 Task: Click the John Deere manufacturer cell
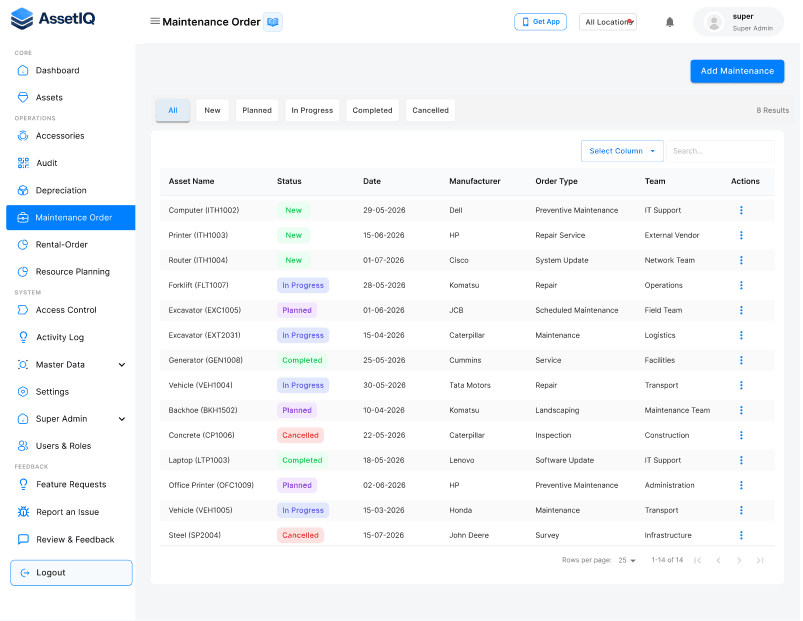pos(469,535)
